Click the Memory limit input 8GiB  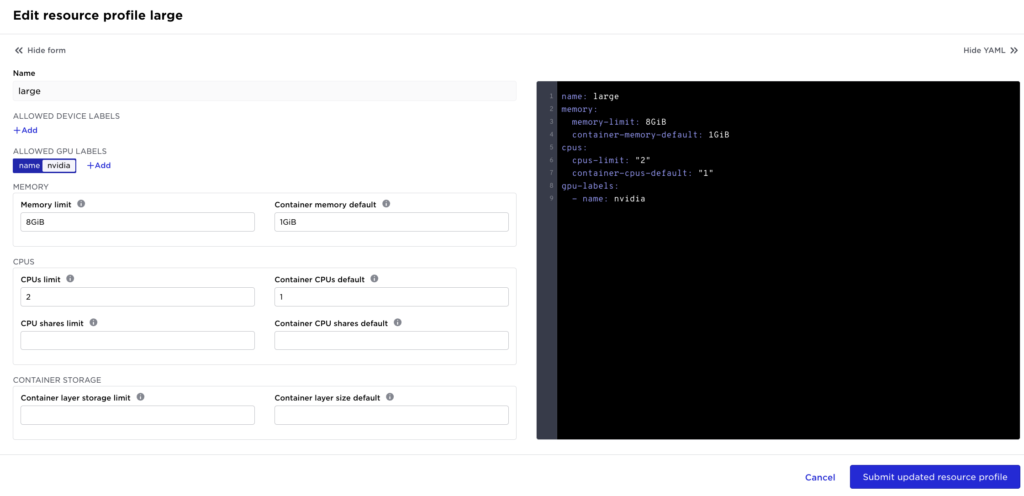[137, 222]
